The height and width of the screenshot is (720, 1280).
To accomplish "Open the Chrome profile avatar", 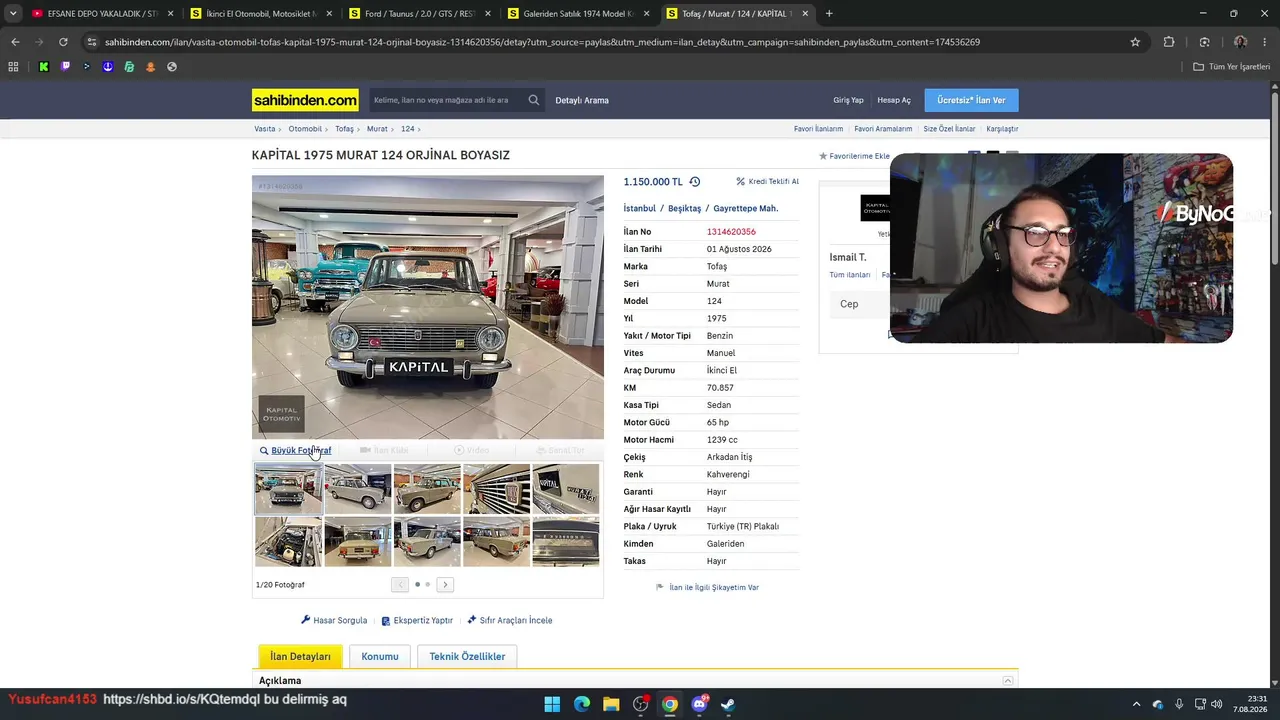I will 1240,42.
